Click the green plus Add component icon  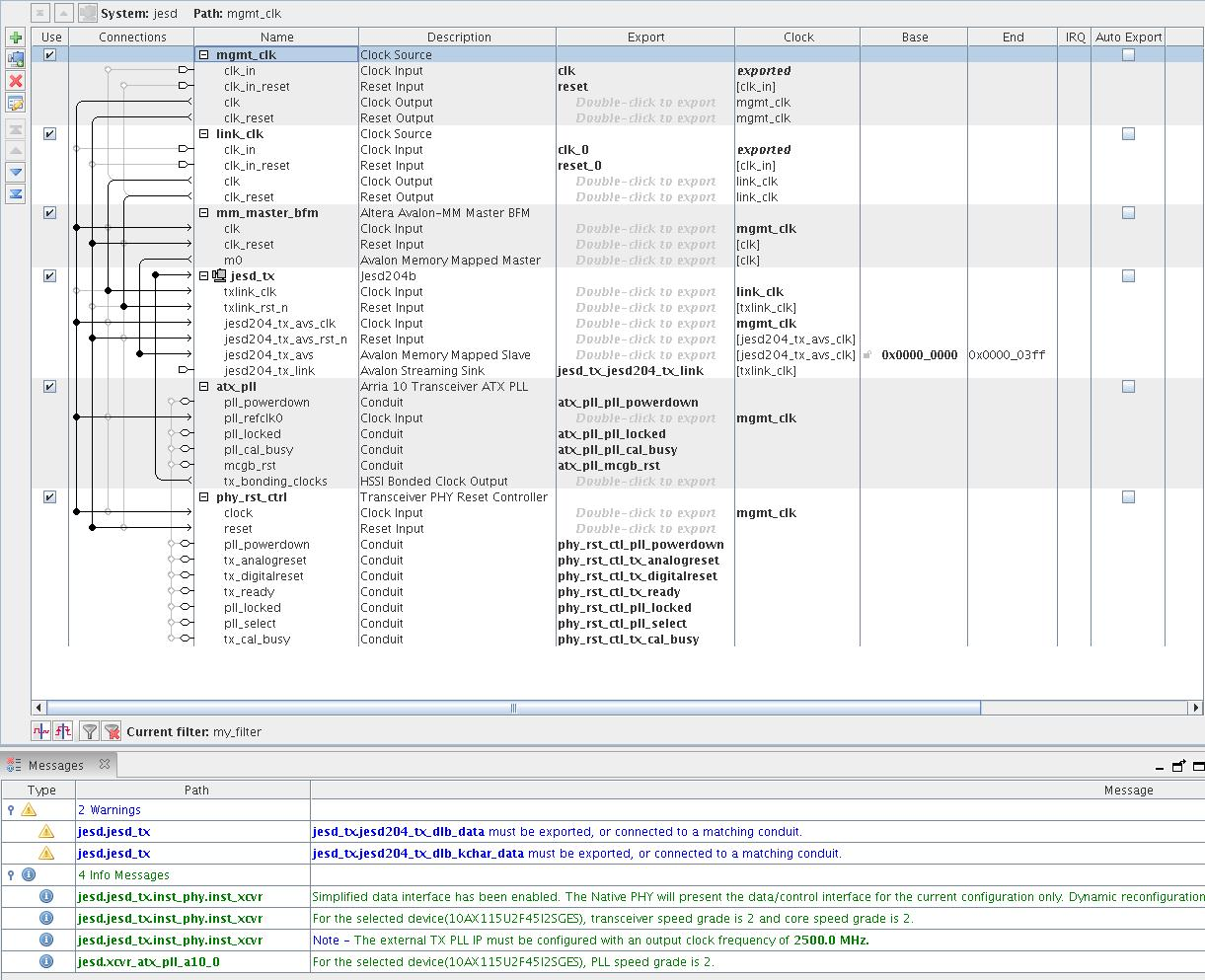coord(16,38)
